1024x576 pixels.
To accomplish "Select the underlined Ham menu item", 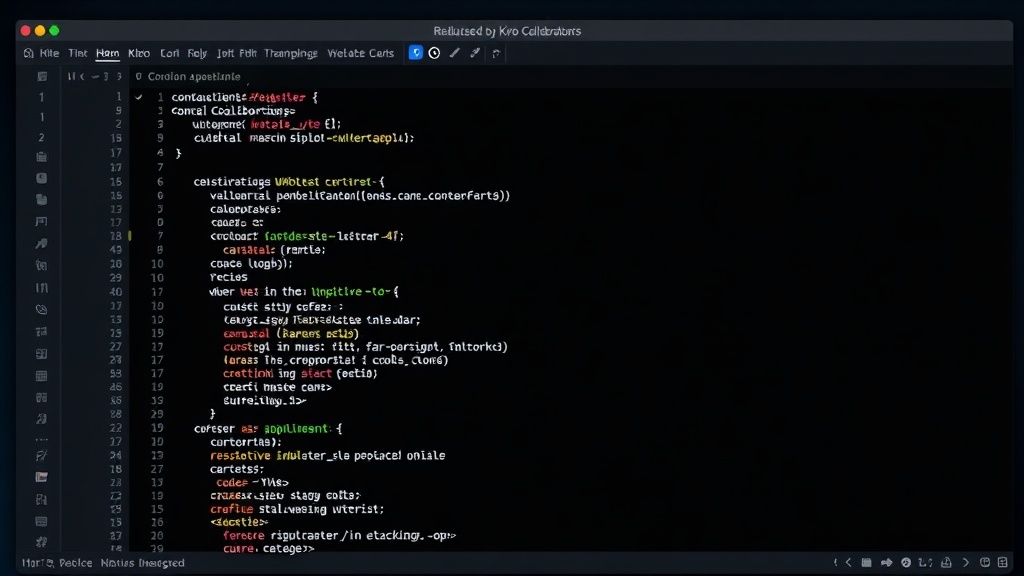I will (x=108, y=54).
